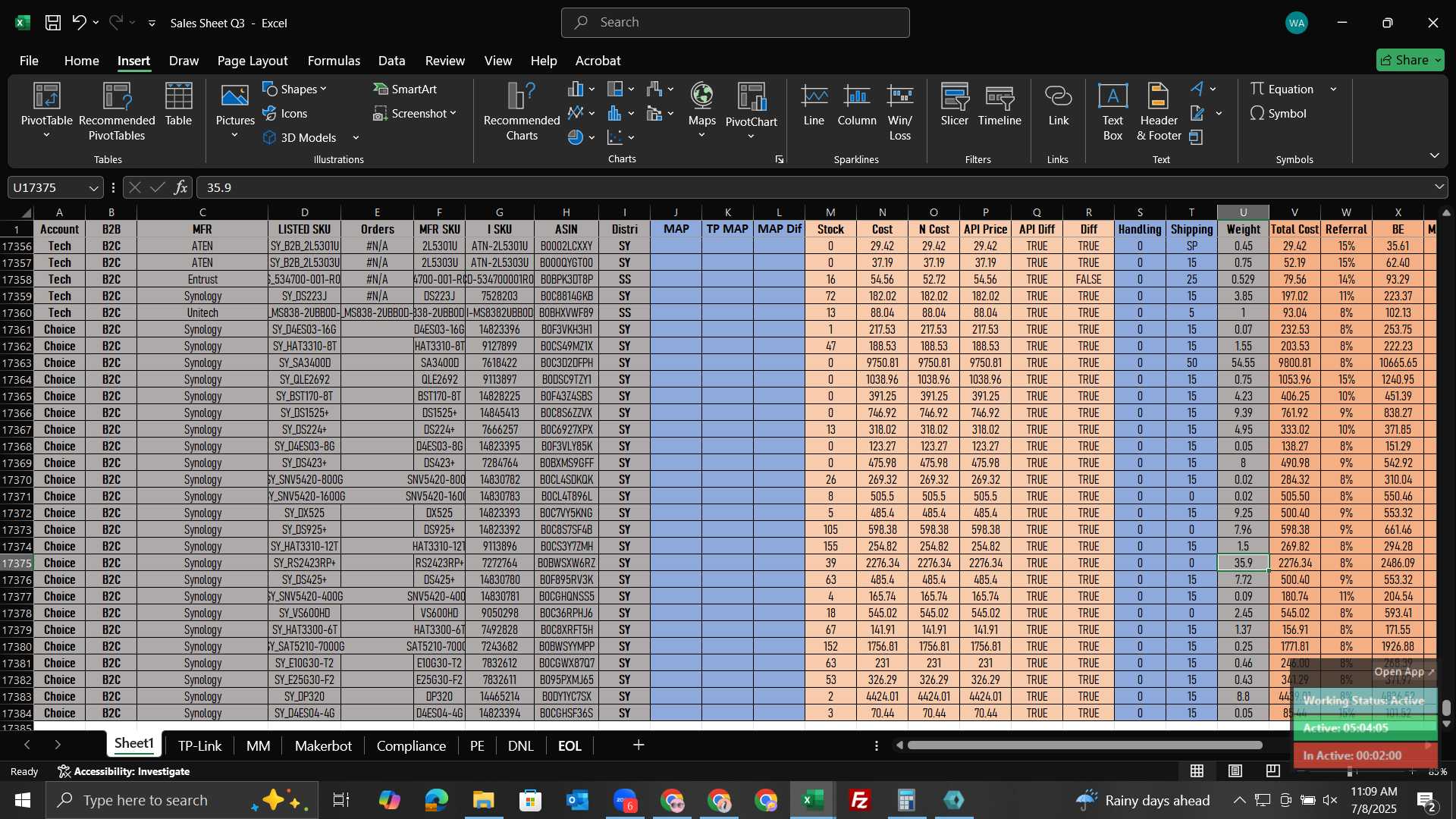1456x819 pixels.
Task: Click the vertical scrollbar thumb
Action: pyautogui.click(x=1446, y=708)
